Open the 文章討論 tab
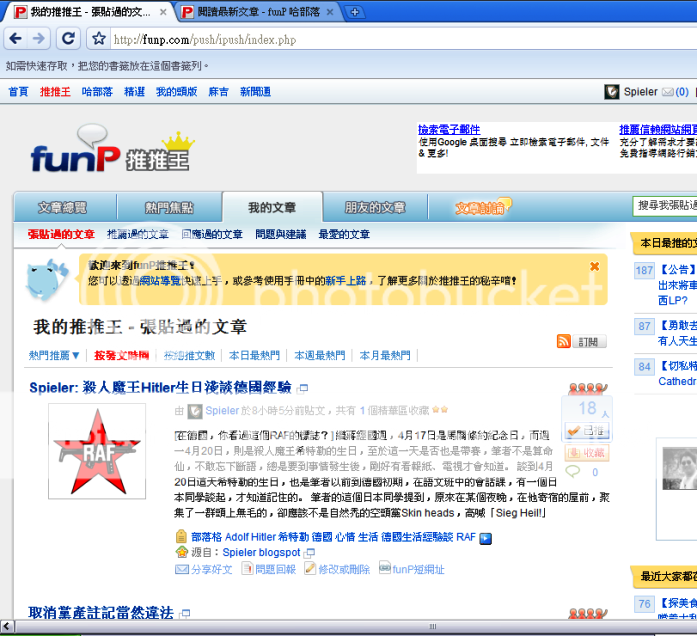 [483, 207]
